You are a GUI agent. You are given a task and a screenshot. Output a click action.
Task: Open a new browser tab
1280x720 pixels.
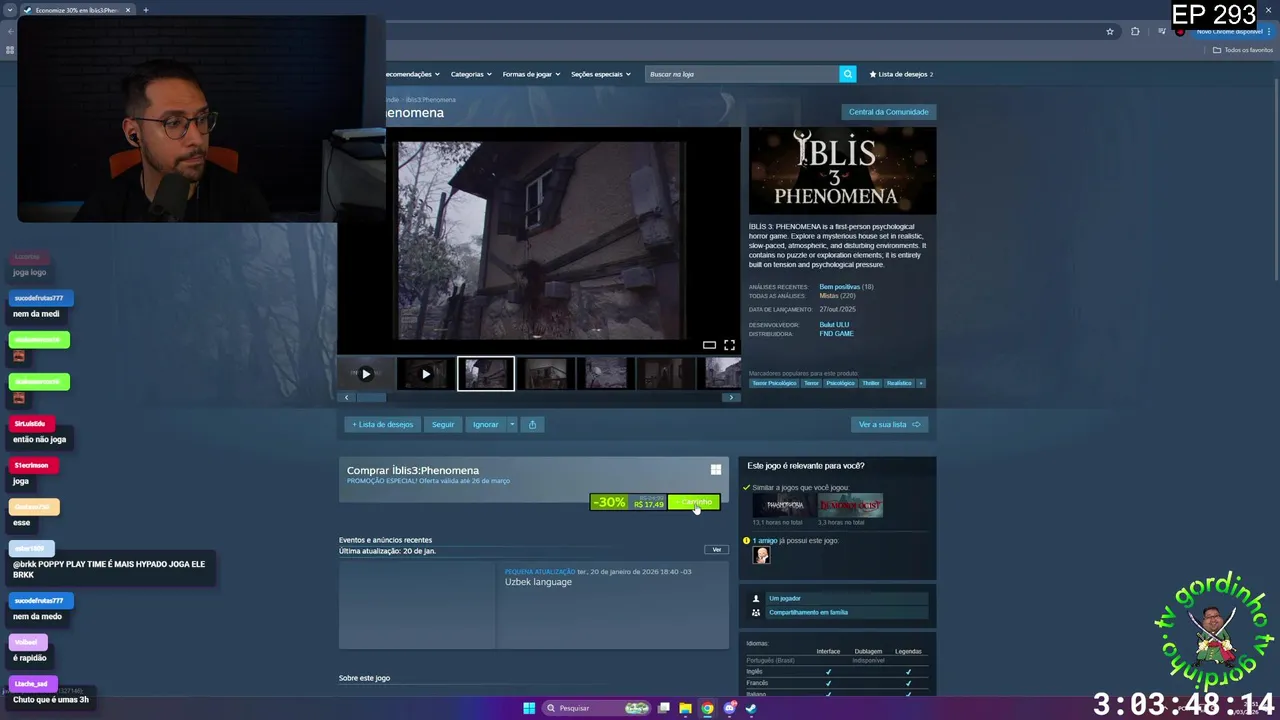(x=146, y=10)
